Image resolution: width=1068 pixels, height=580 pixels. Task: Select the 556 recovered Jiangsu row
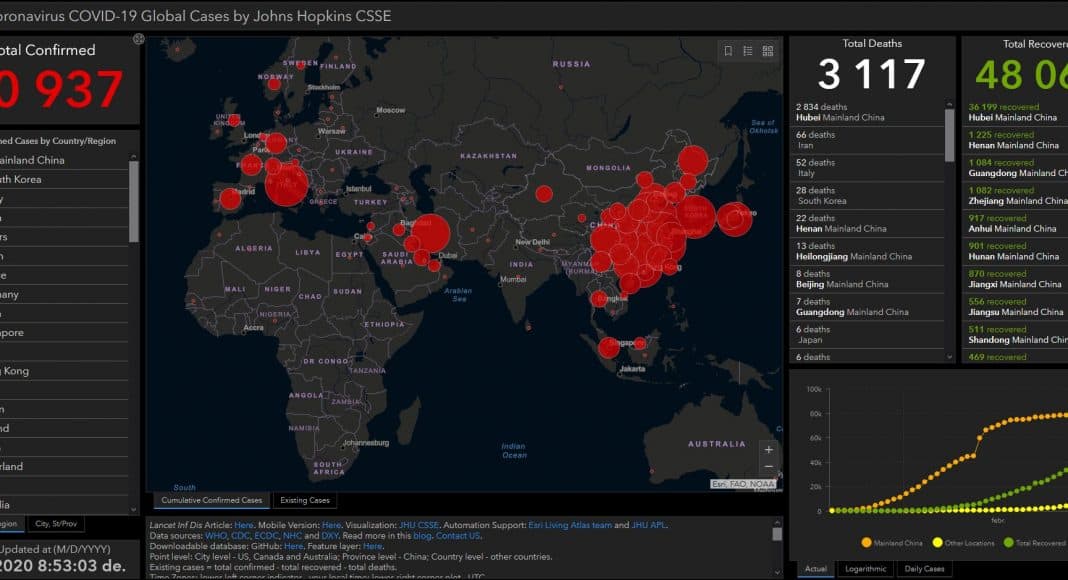[1016, 307]
